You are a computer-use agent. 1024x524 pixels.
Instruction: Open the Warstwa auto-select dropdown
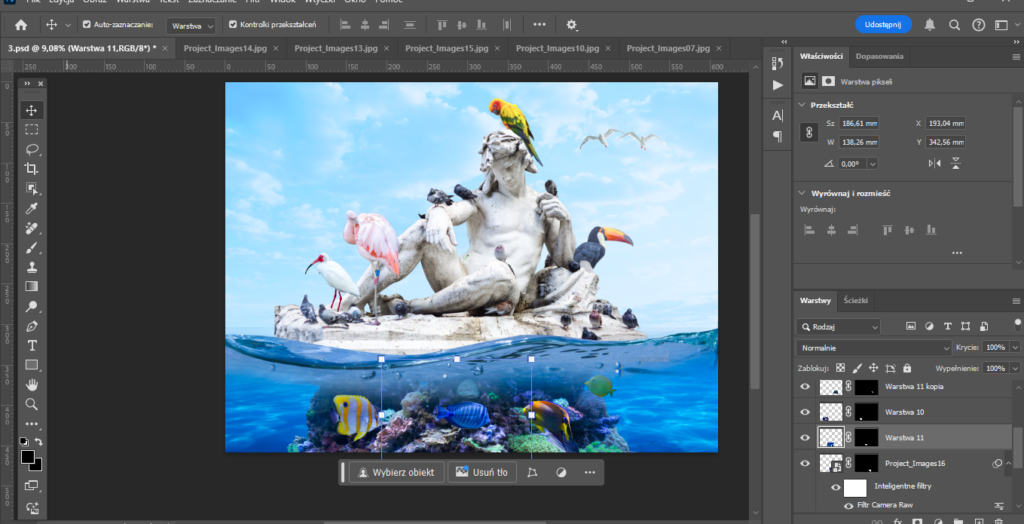point(191,25)
